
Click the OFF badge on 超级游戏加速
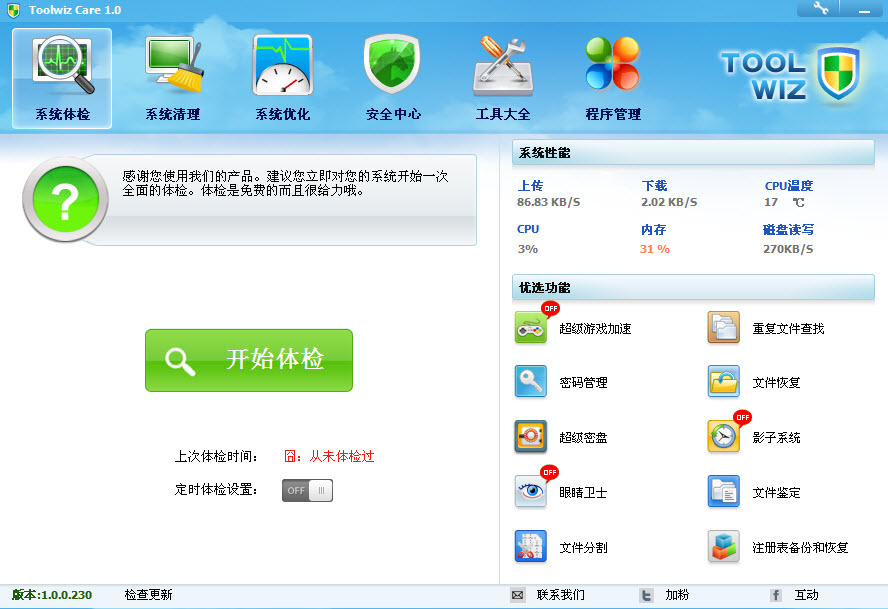[550, 308]
